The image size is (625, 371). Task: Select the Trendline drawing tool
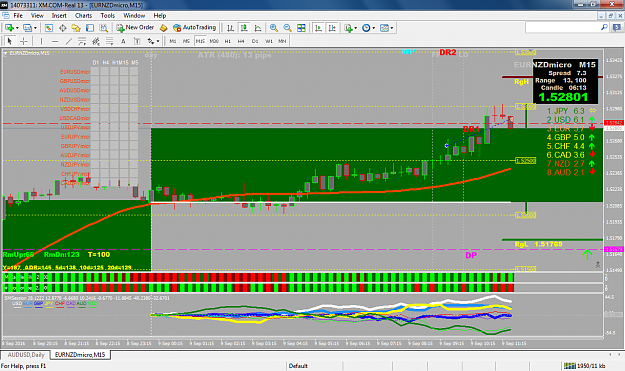tap(69, 41)
